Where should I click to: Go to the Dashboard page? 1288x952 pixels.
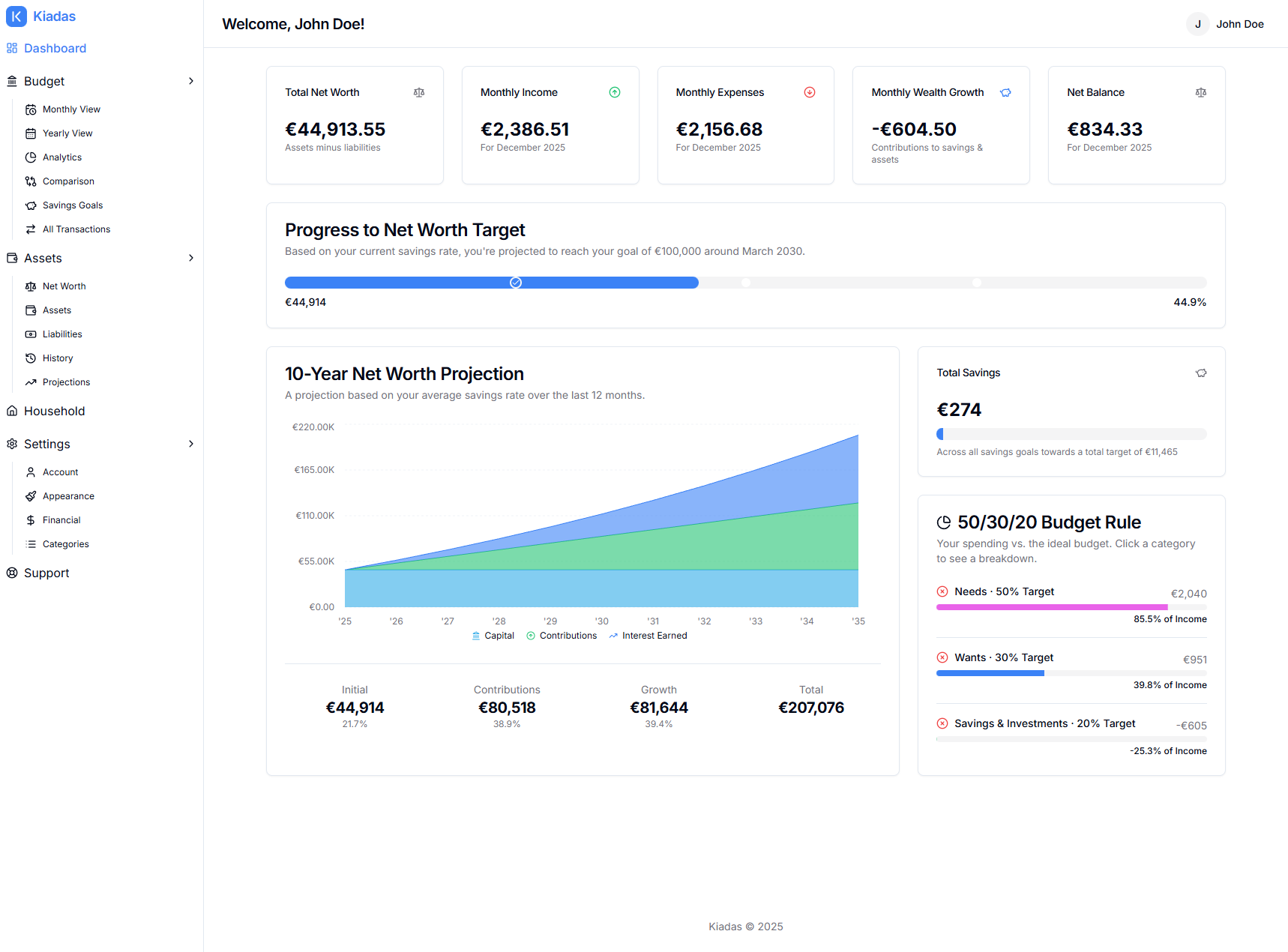pyautogui.click(x=55, y=48)
